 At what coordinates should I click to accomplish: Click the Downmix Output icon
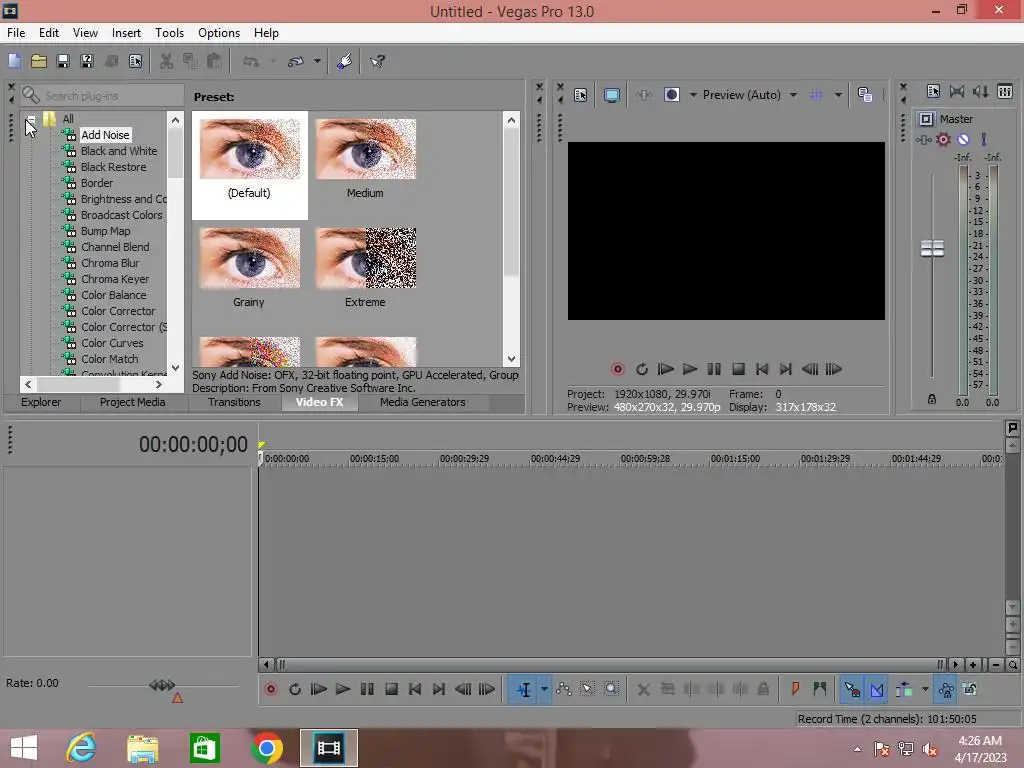[x=957, y=91]
